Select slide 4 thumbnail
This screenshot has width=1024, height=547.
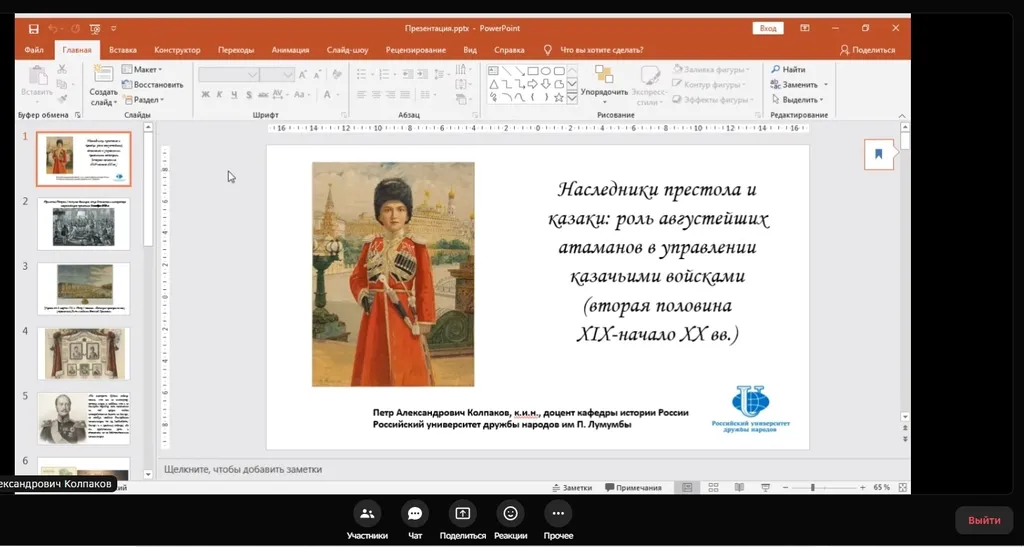84,354
